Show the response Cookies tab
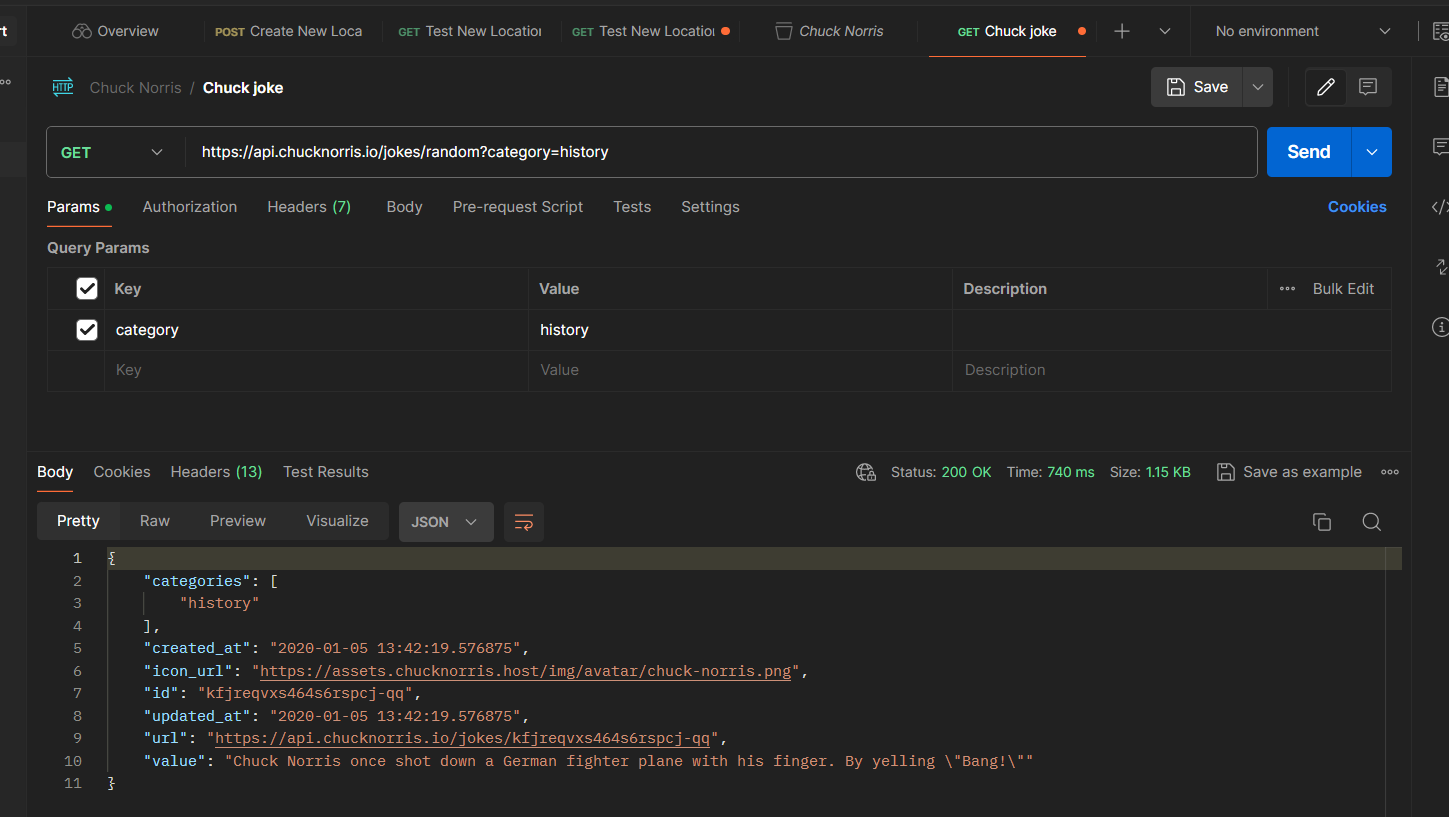The width and height of the screenshot is (1449, 817). [x=122, y=472]
